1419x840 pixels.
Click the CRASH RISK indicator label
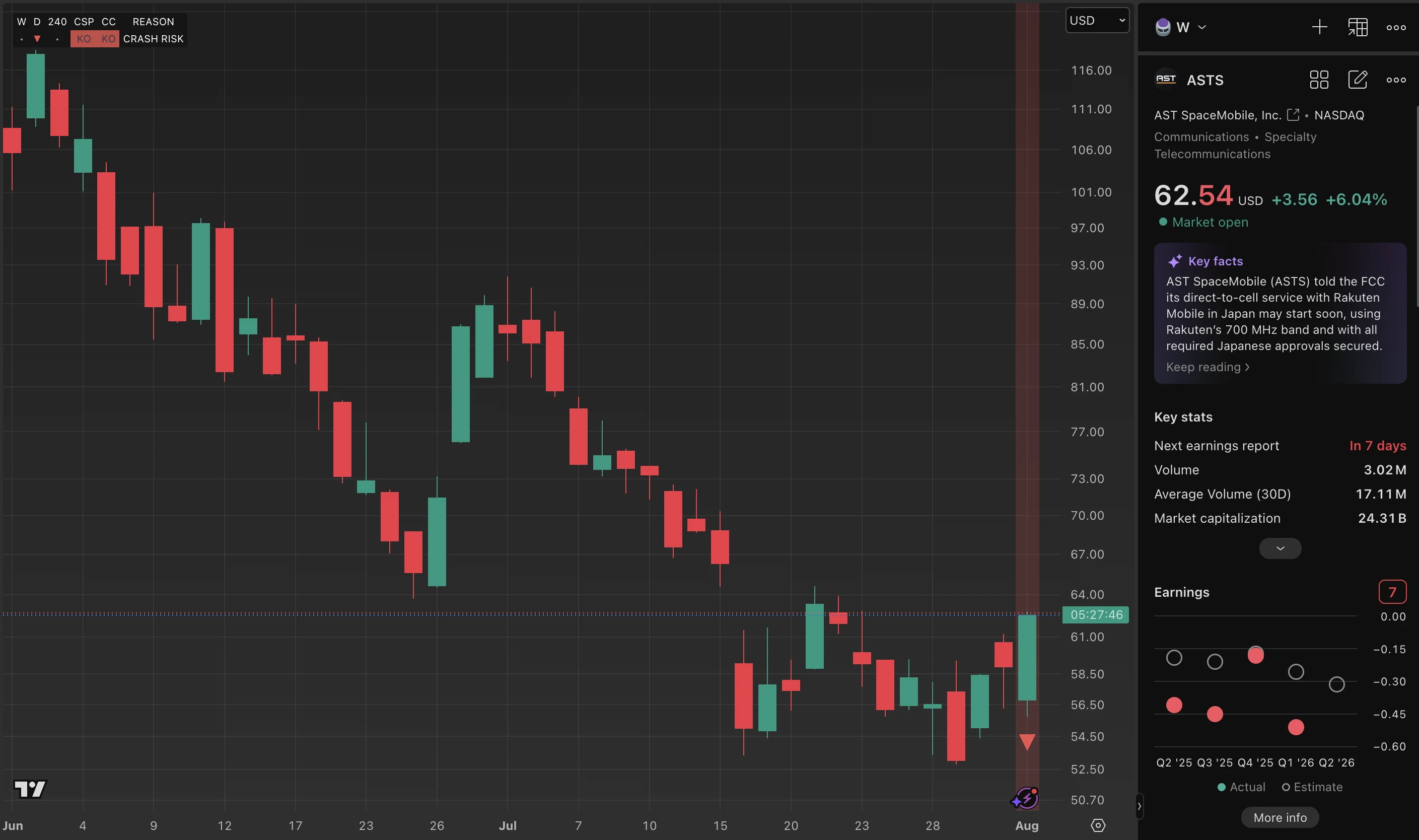point(154,38)
